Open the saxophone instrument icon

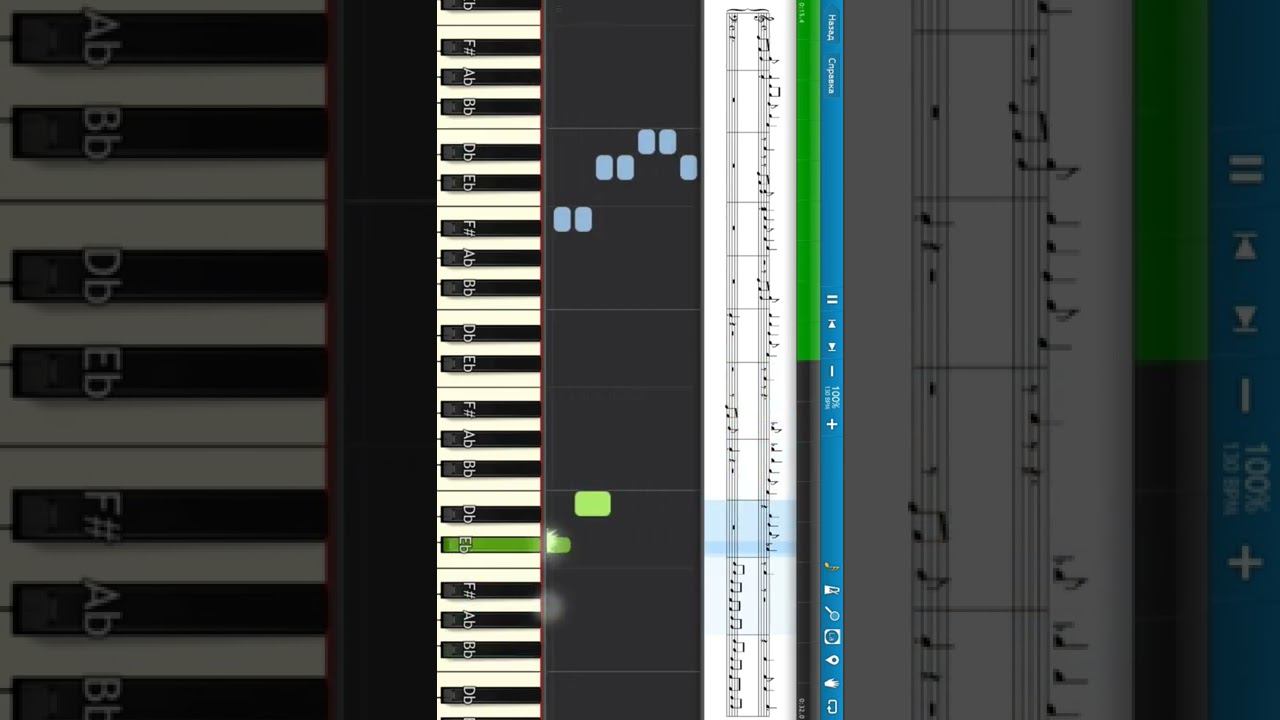coord(832,567)
